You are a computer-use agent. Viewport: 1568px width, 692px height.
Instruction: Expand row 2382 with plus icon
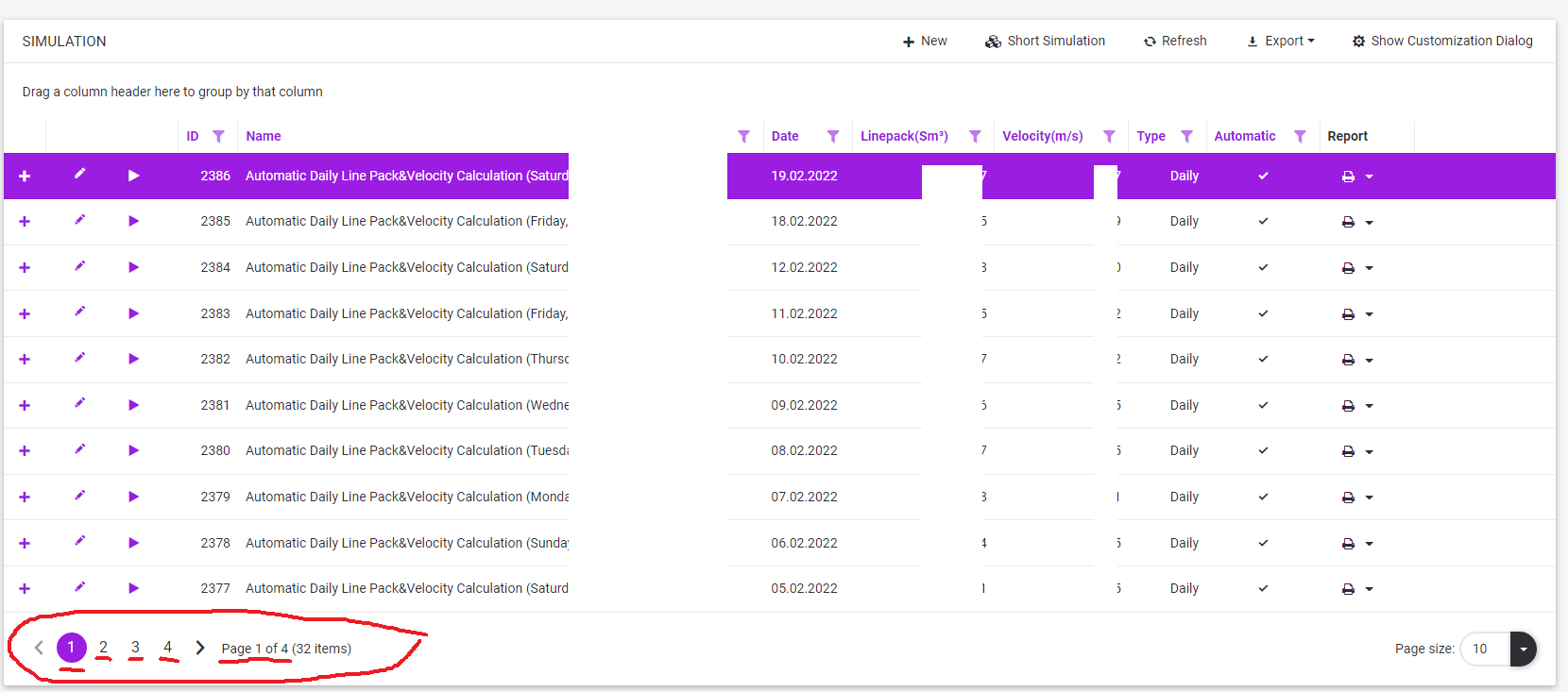pos(25,360)
